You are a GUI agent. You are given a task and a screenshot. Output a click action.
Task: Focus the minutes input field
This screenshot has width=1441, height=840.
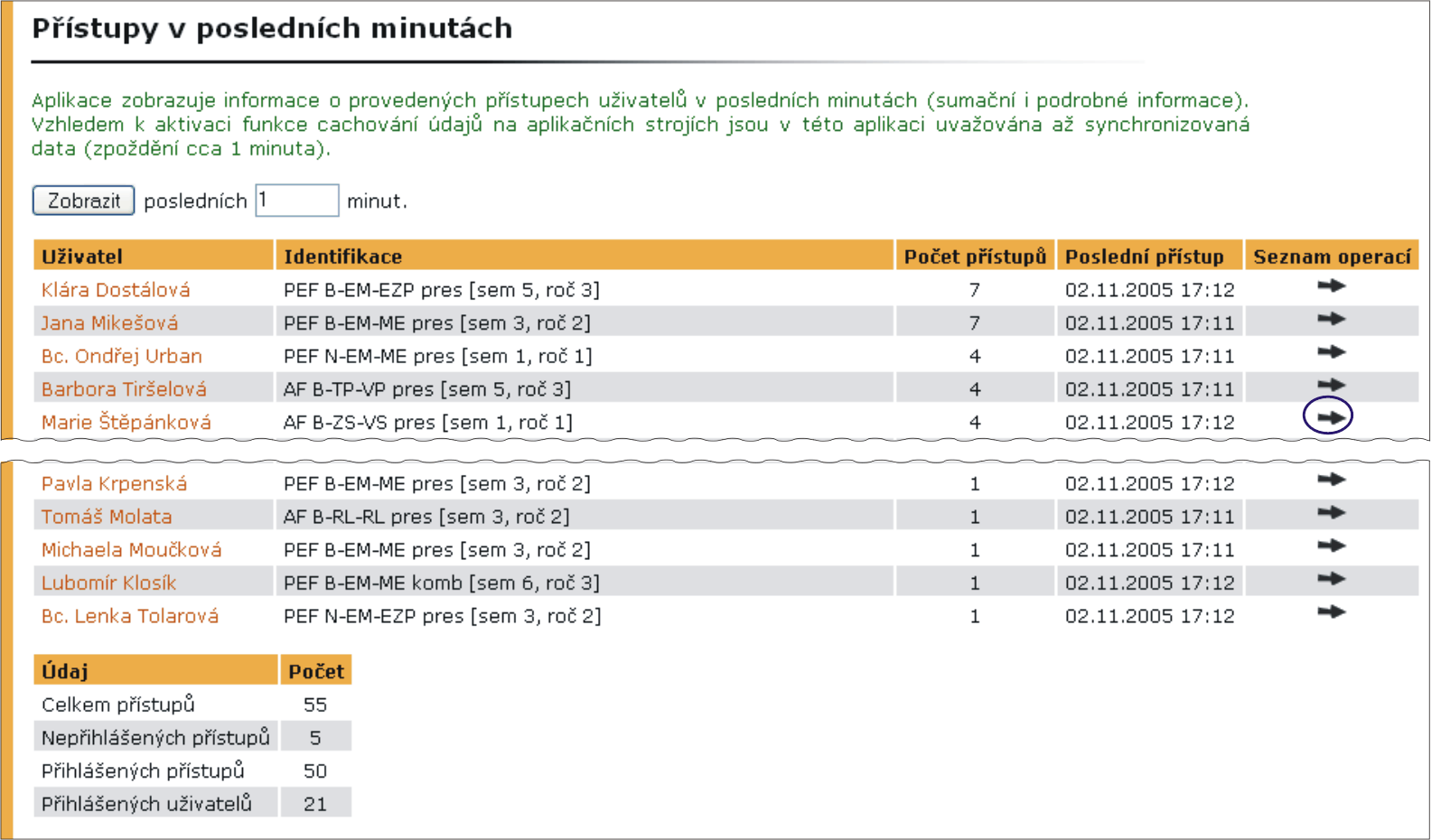click(x=297, y=201)
